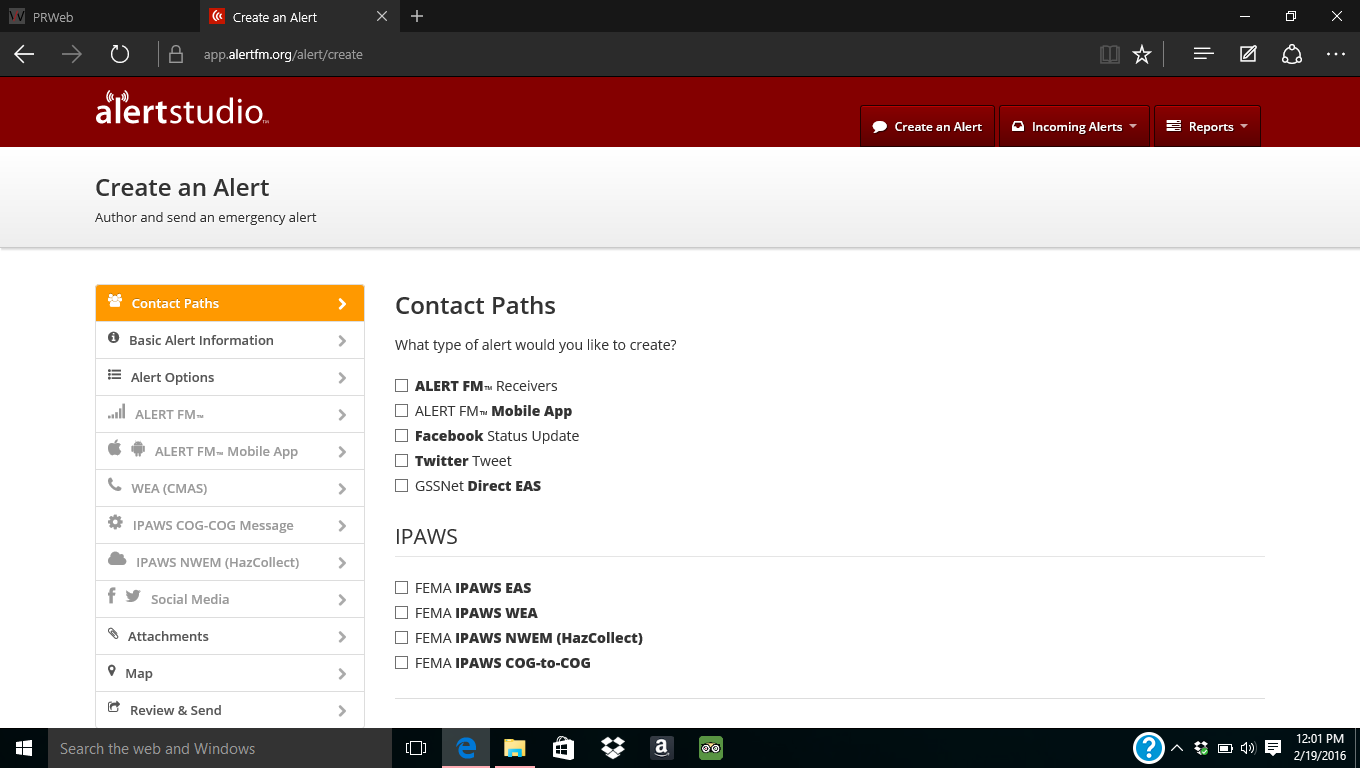The image size is (1360, 768).
Task: Check ALERT FM Mobile App checkbox
Action: [402, 411]
